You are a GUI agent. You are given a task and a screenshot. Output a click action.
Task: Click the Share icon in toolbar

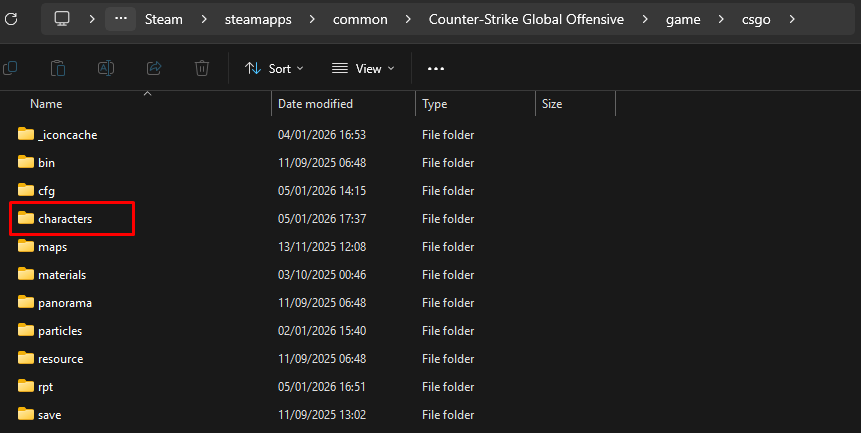[154, 68]
